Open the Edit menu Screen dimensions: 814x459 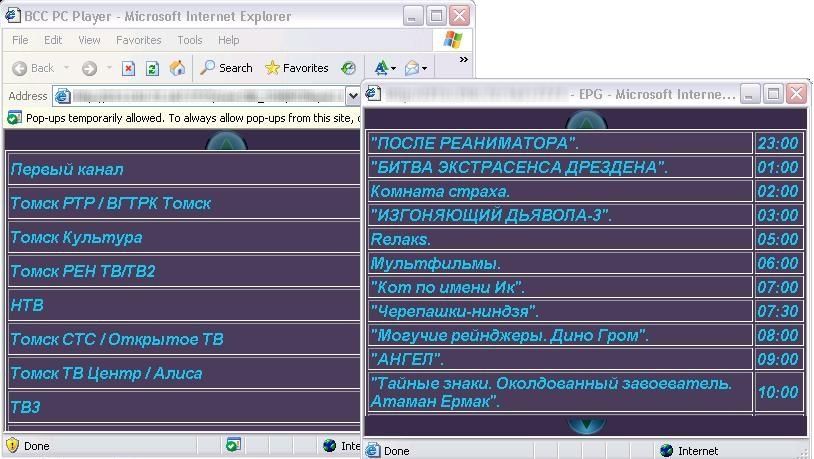click(53, 40)
